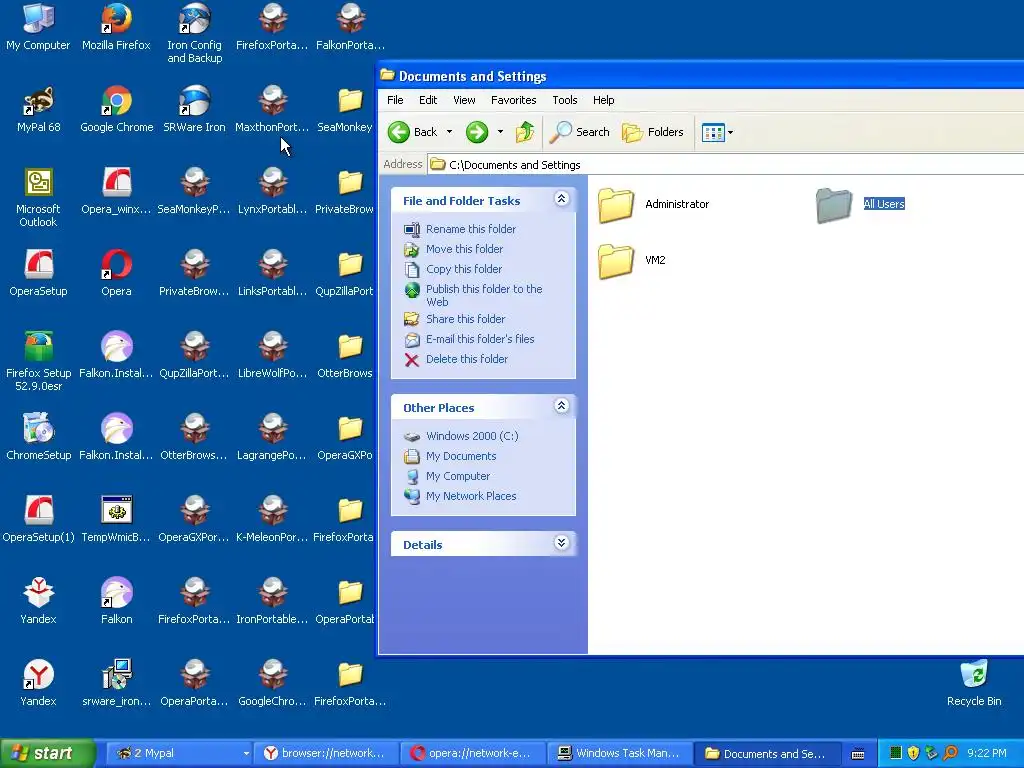Open My Computer desktop icon
Image resolution: width=1024 pixels, height=768 pixels.
(38, 26)
